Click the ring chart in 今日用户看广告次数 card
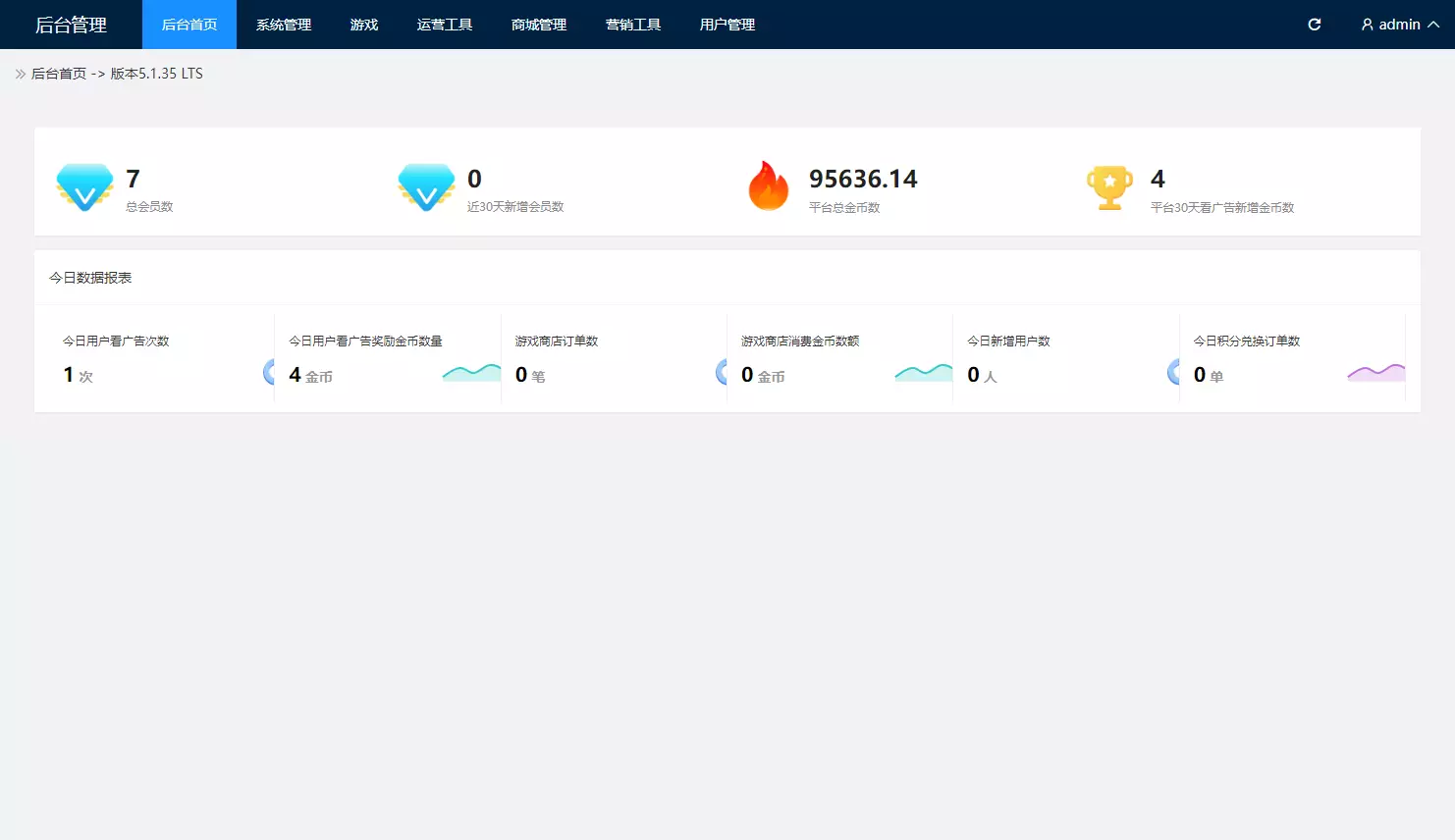The image size is (1455, 840). pos(268,372)
